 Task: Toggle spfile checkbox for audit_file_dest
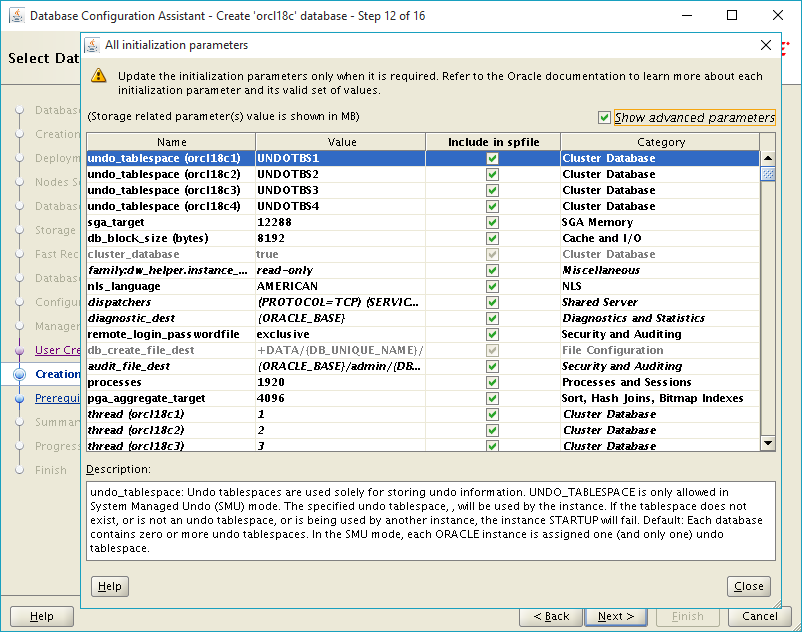[x=493, y=367]
